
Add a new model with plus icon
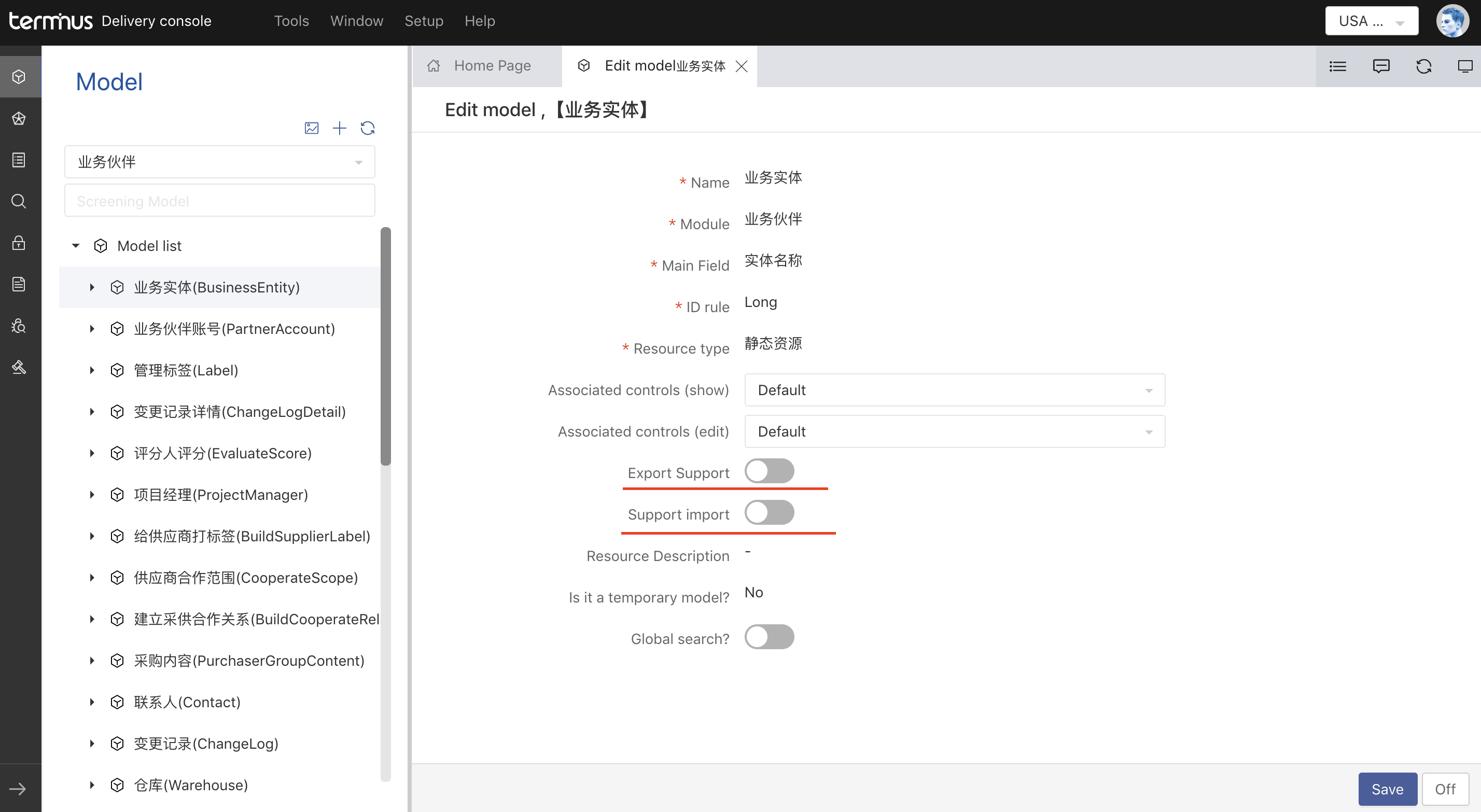point(340,128)
